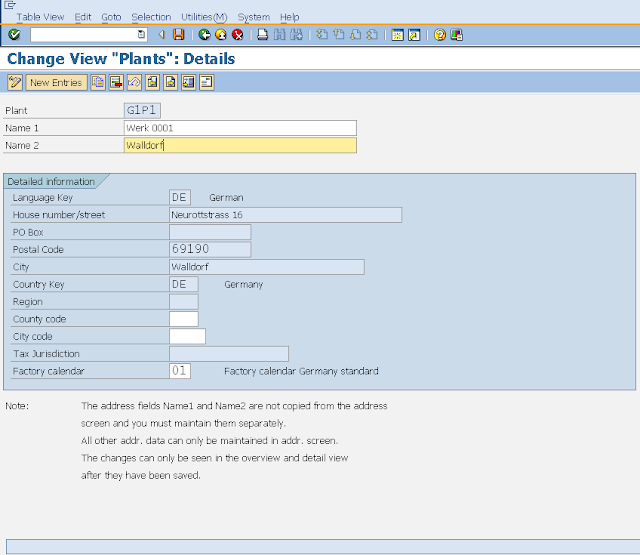Image resolution: width=640 pixels, height=555 pixels.
Task: Click the Generate Shortcut icon
Action: pyautogui.click(x=414, y=35)
